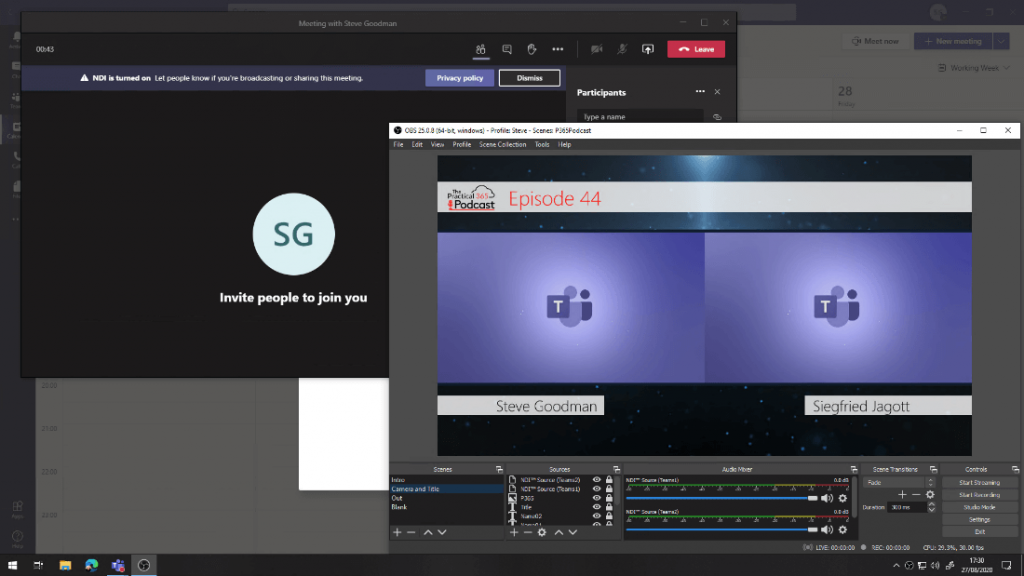The height and width of the screenshot is (576, 1024).
Task: Mute NDI Source (Teams1) in Audio Mixer
Action: pos(827,498)
